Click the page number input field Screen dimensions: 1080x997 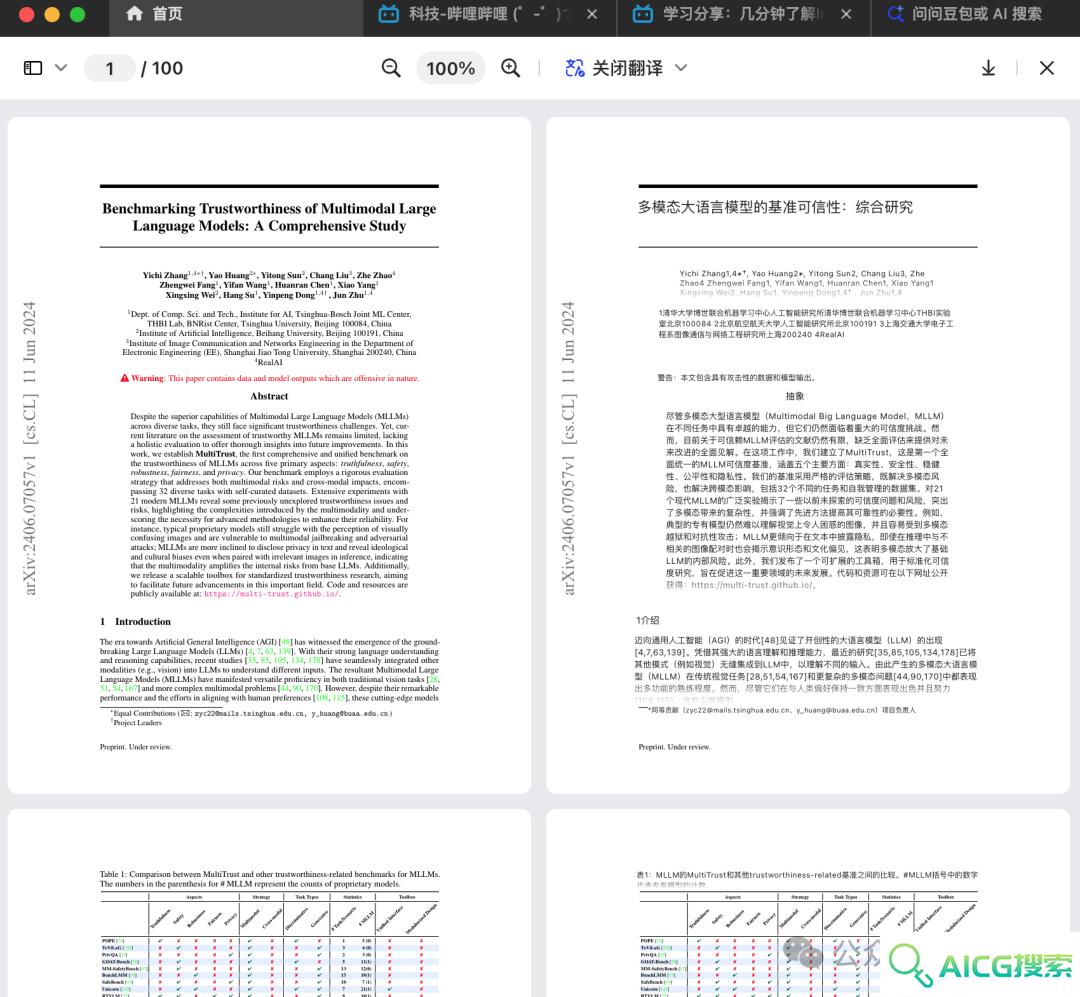110,68
